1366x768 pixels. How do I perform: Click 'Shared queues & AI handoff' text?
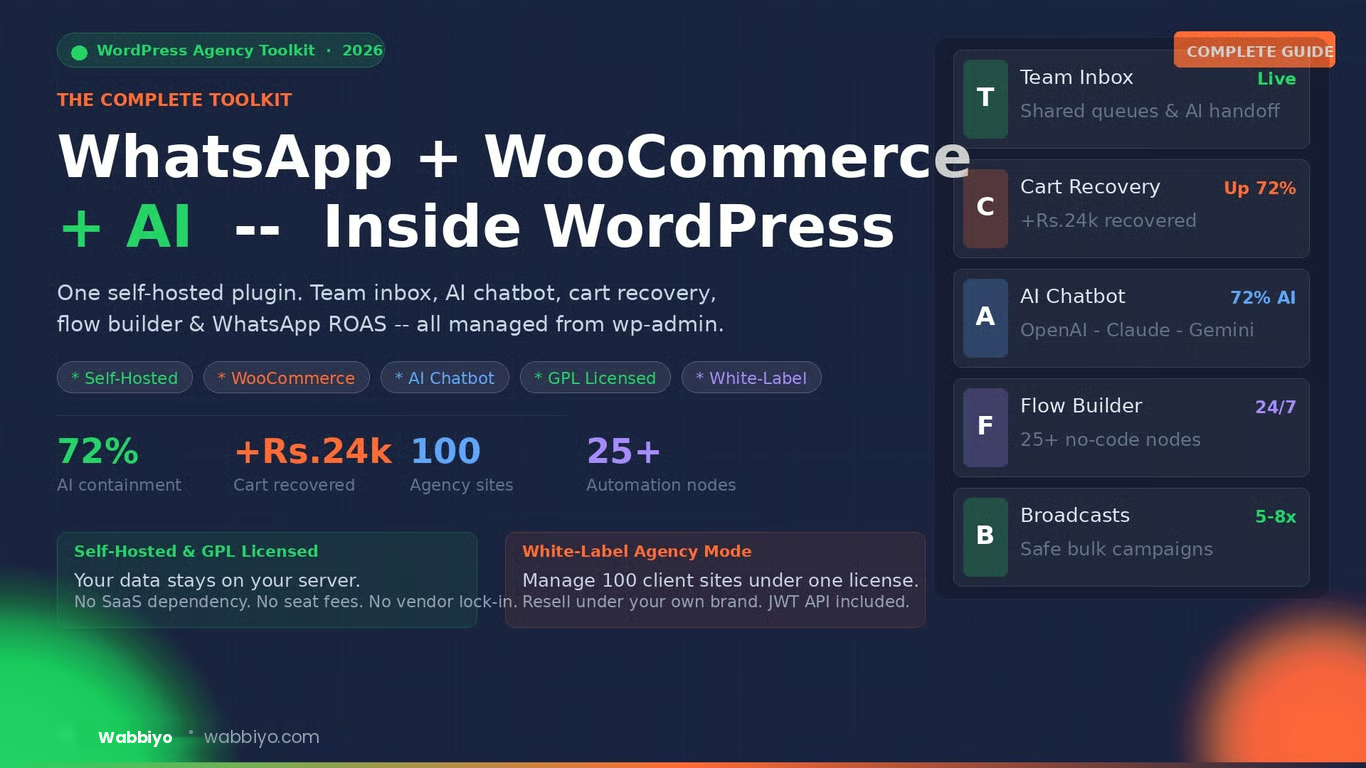click(x=1150, y=111)
